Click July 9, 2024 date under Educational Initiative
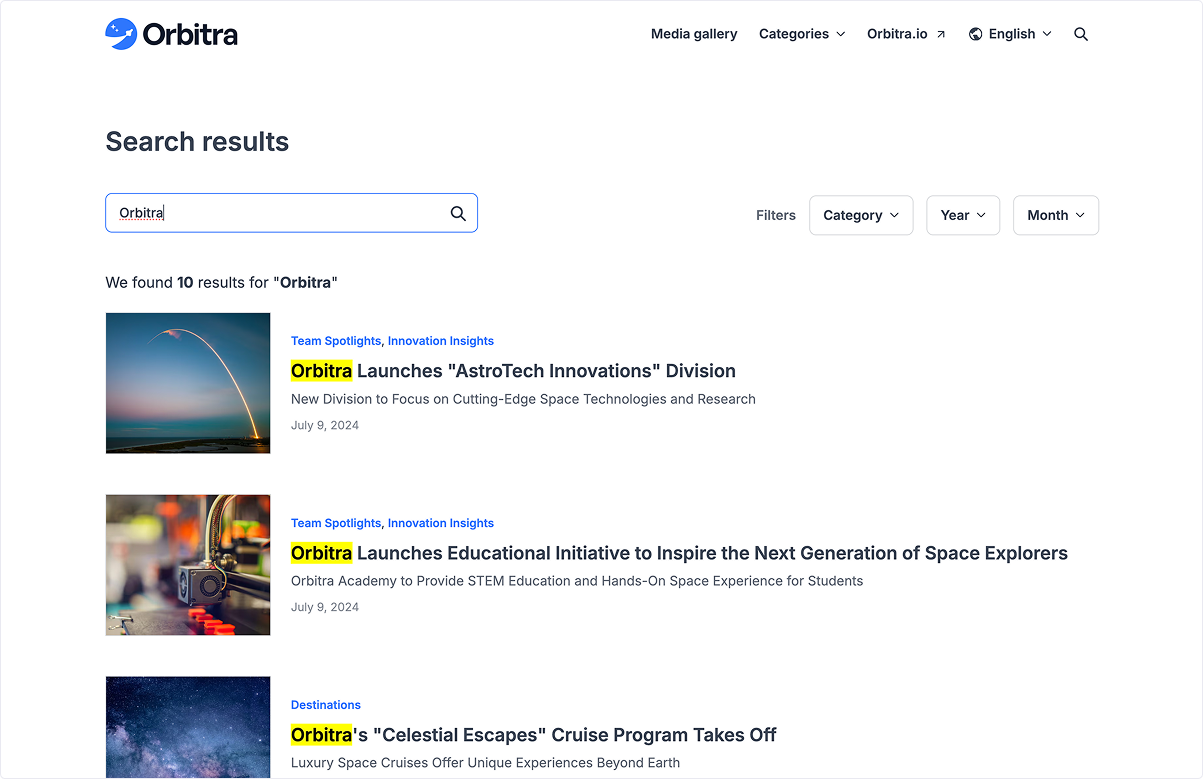 click(x=325, y=607)
